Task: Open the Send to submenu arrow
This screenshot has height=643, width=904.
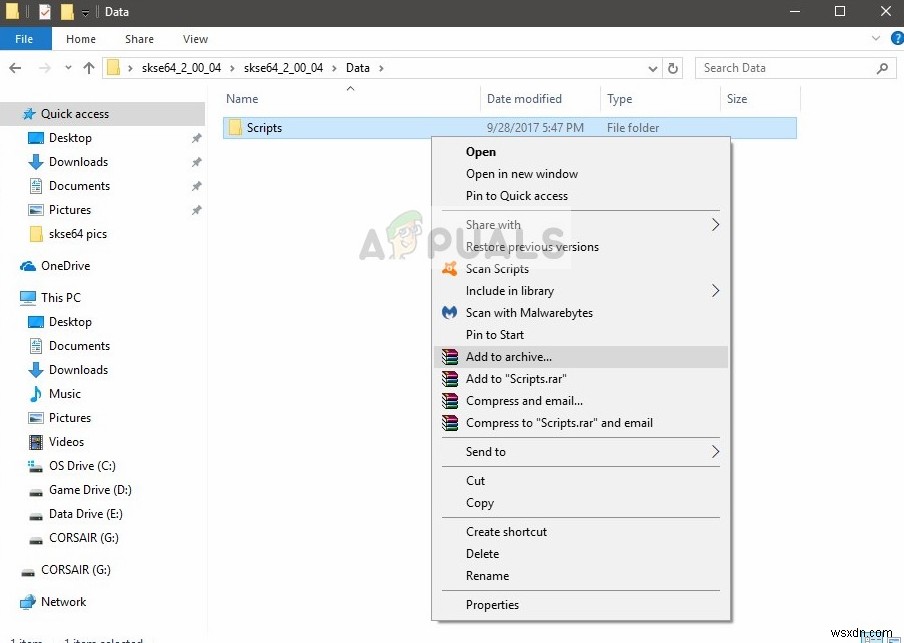Action: point(715,452)
